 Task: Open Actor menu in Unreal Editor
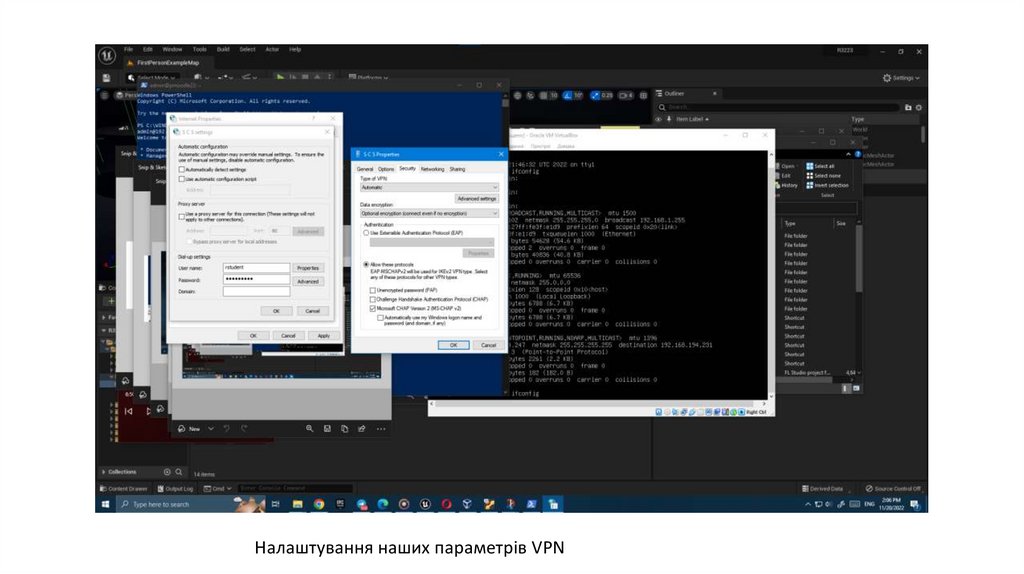272,50
